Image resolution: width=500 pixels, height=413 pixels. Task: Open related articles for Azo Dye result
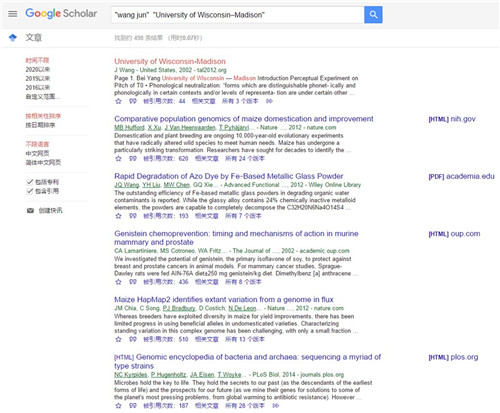[x=207, y=216]
